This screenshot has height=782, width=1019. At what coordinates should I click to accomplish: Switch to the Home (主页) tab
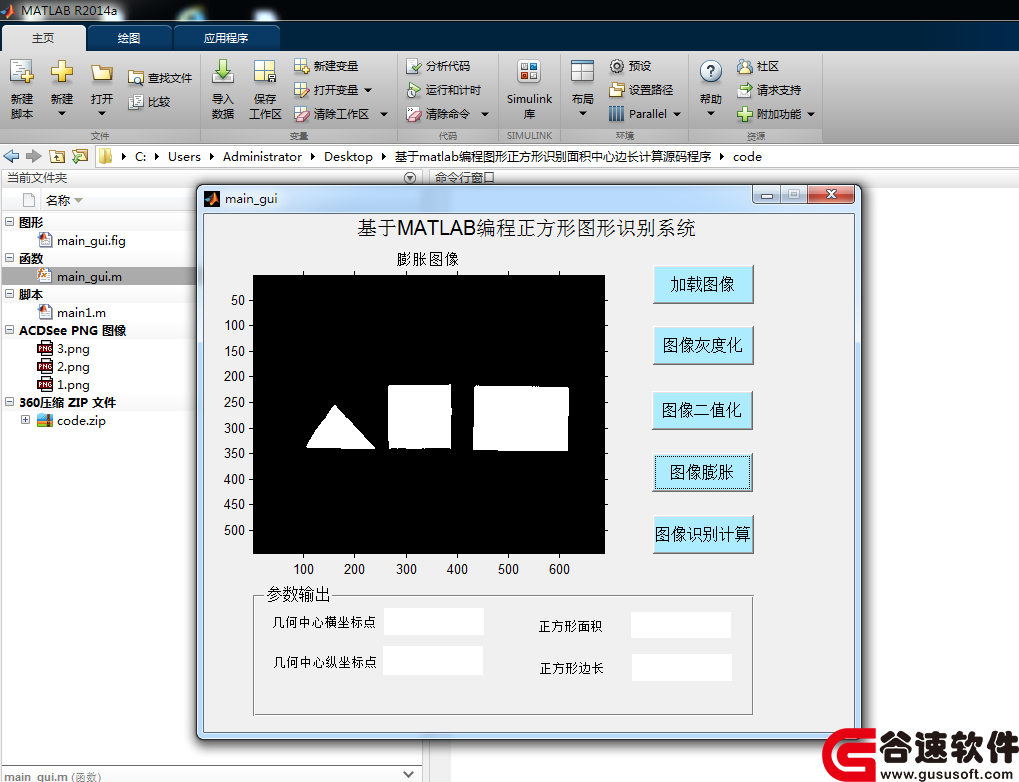click(43, 38)
